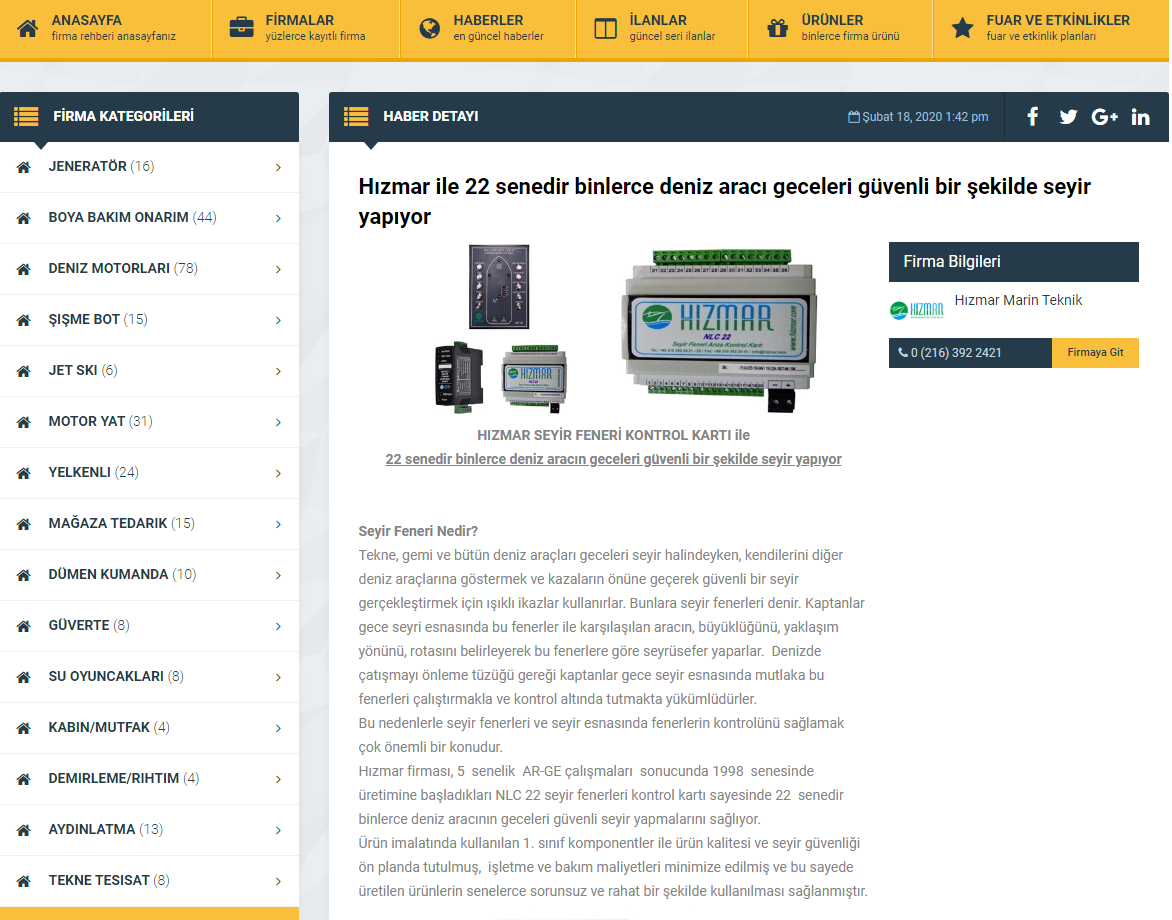Viewport: 1172px width, 920px height.
Task: Open the HABERLER news menu
Action: click(x=488, y=28)
